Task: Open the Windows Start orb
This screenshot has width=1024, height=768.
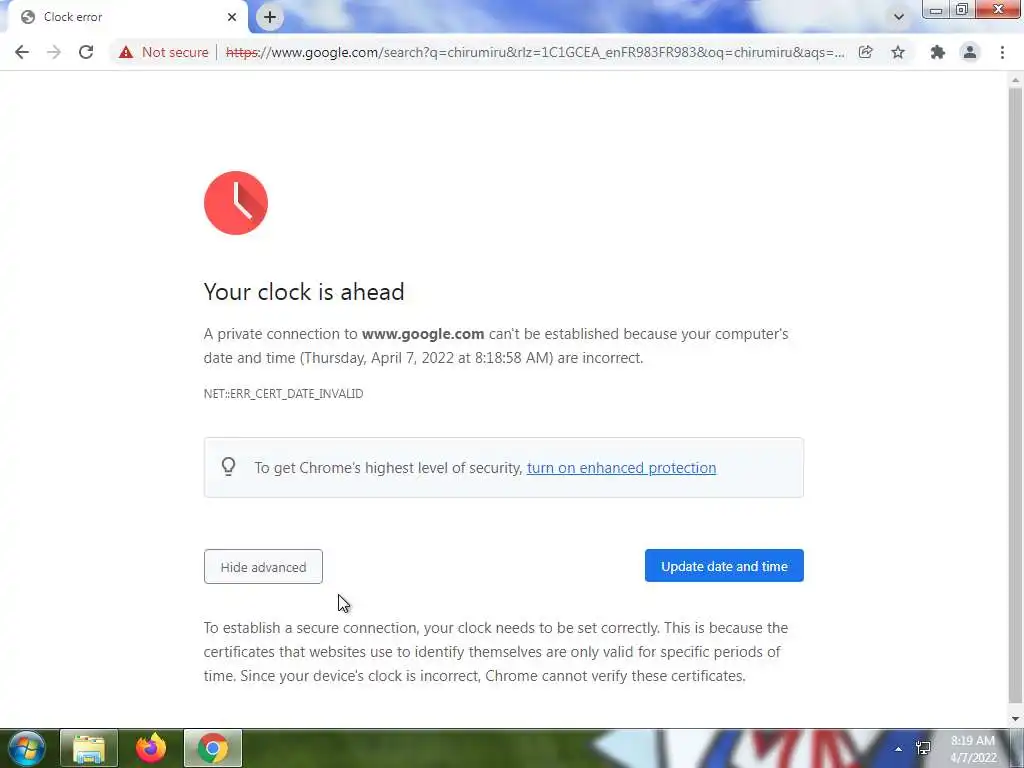Action: tap(27, 748)
